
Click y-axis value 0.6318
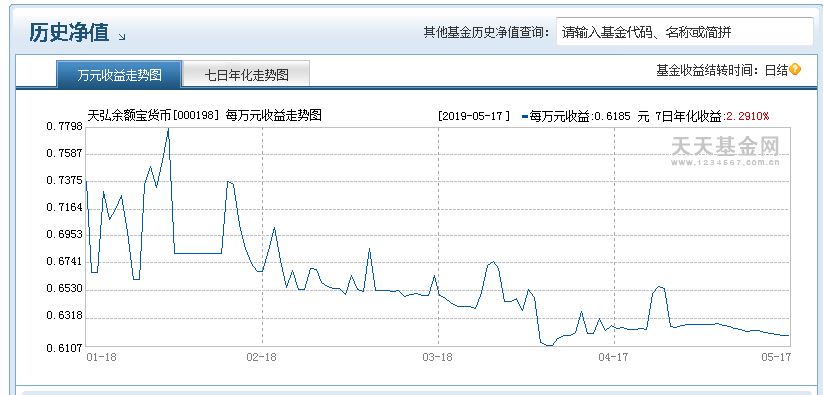point(65,316)
